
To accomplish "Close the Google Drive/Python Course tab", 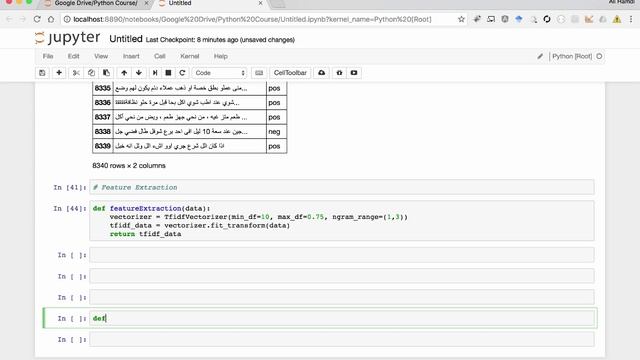I will pyautogui.click(x=147, y=3).
